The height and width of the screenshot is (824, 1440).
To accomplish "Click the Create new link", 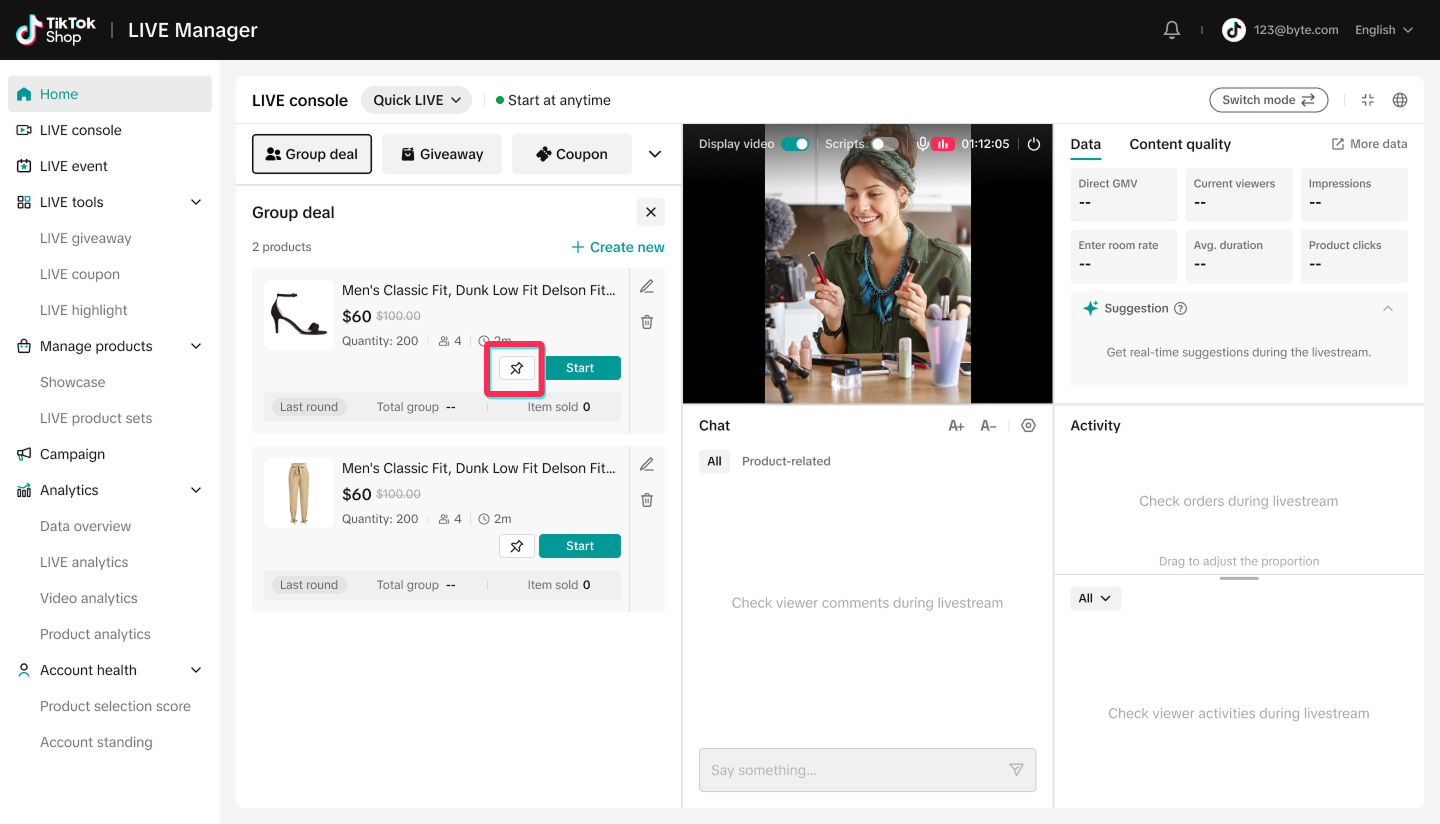I will (x=617, y=247).
